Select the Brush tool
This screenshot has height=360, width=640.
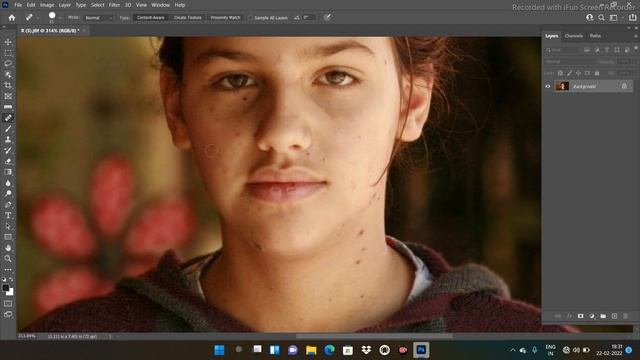tap(8, 129)
